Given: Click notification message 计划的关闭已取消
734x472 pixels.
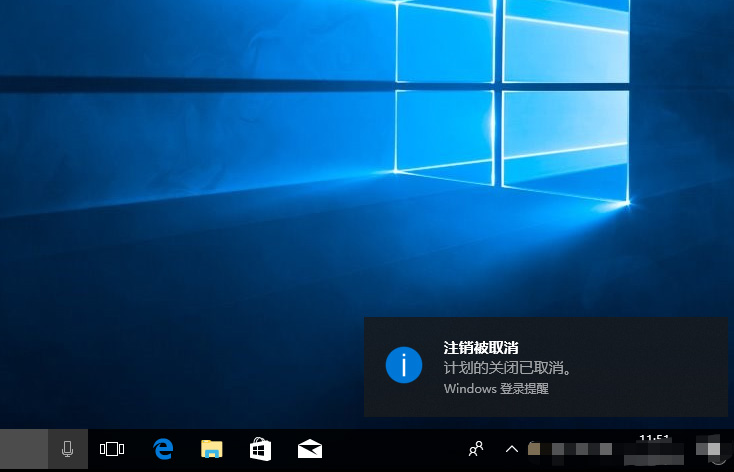Looking at the screenshot, I should pyautogui.click(x=507, y=368).
